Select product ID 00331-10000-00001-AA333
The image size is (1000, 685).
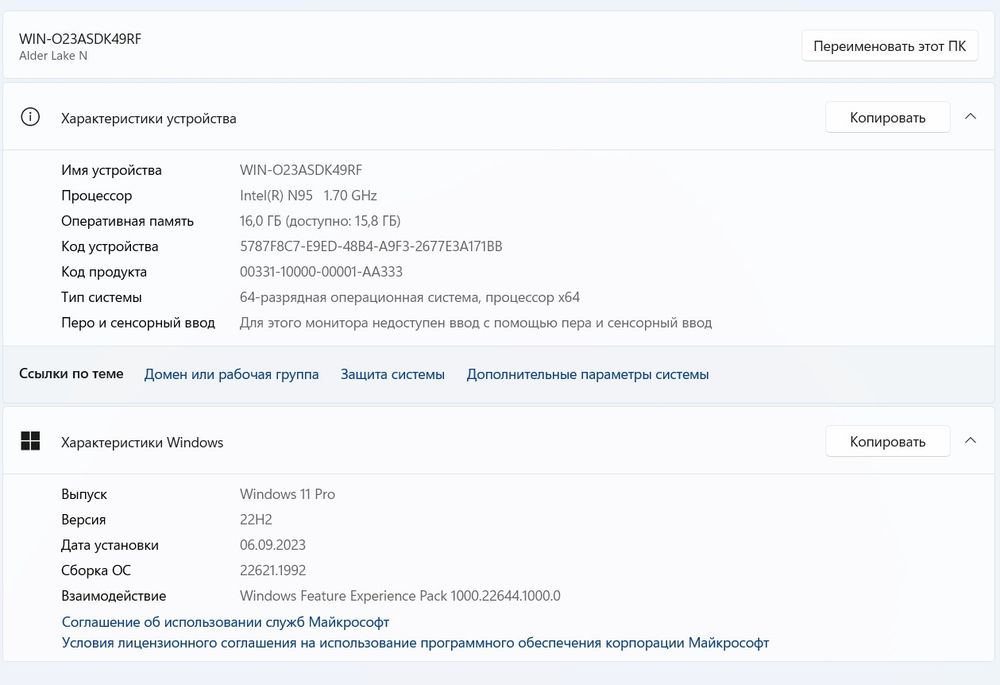[321, 272]
